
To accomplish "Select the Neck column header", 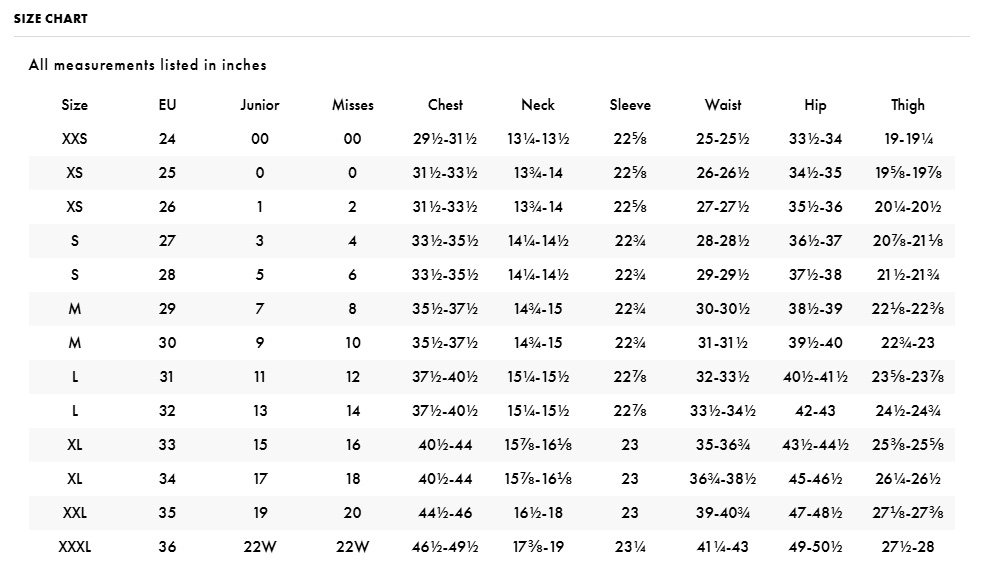I will coord(538,105).
